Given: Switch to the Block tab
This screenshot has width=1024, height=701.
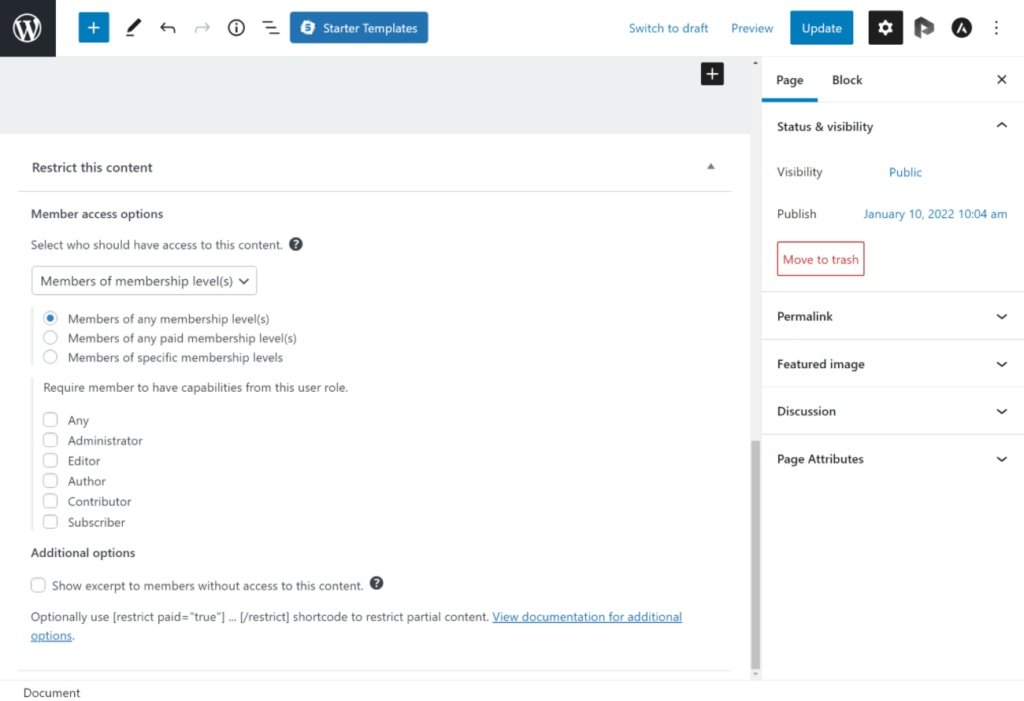Looking at the screenshot, I should 847,80.
